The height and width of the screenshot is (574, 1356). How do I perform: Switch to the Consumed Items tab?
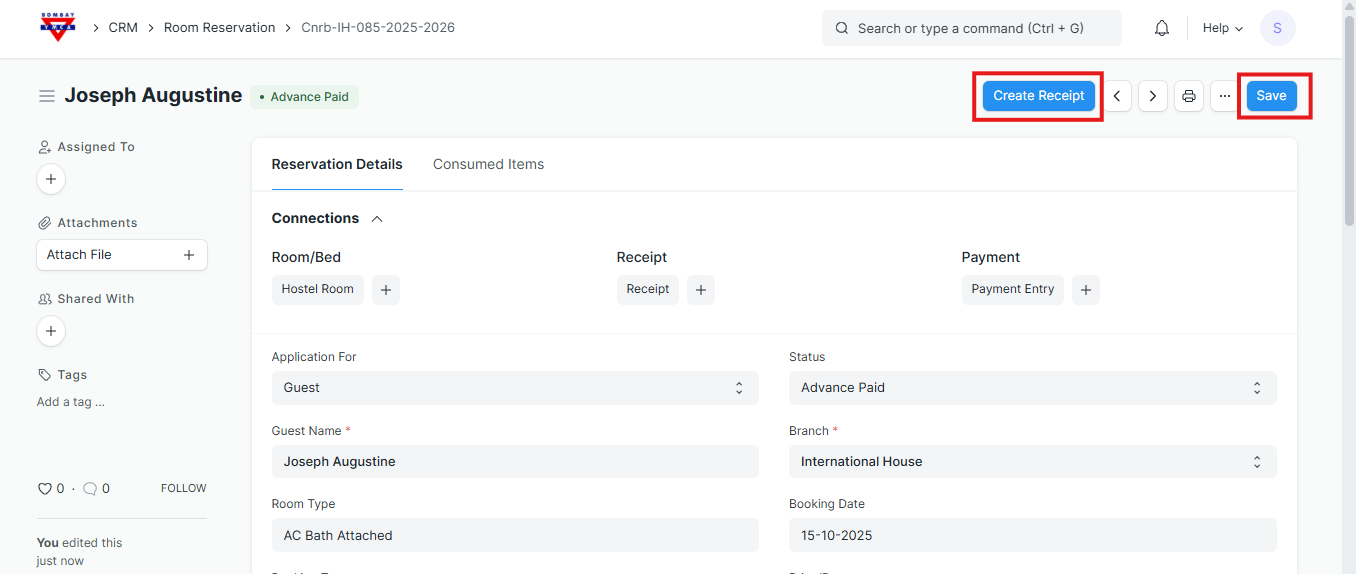click(x=488, y=165)
